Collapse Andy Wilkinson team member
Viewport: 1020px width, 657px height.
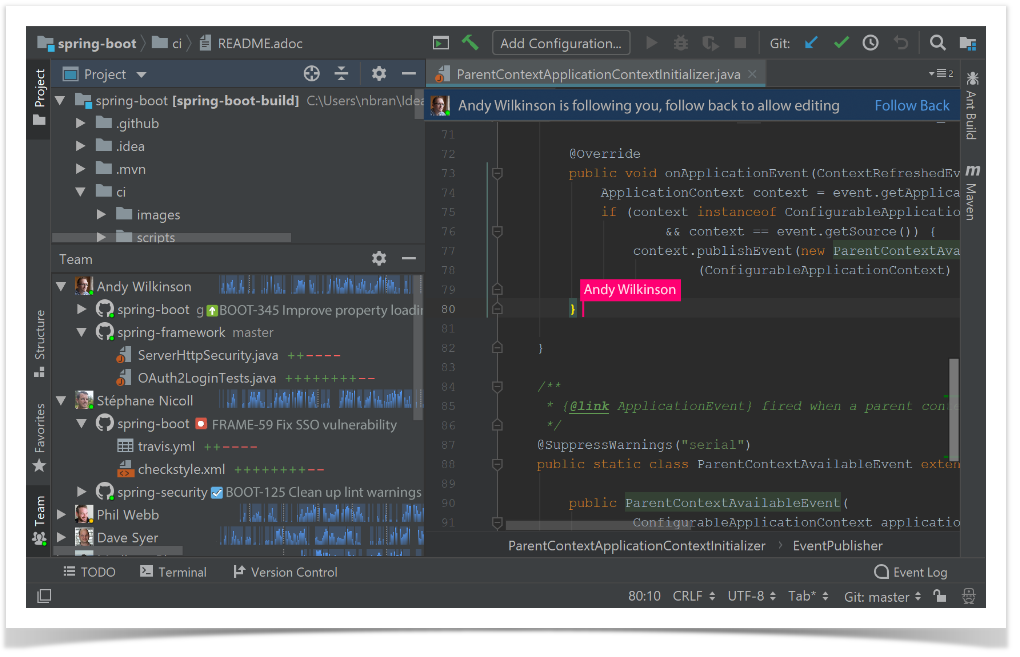61,286
